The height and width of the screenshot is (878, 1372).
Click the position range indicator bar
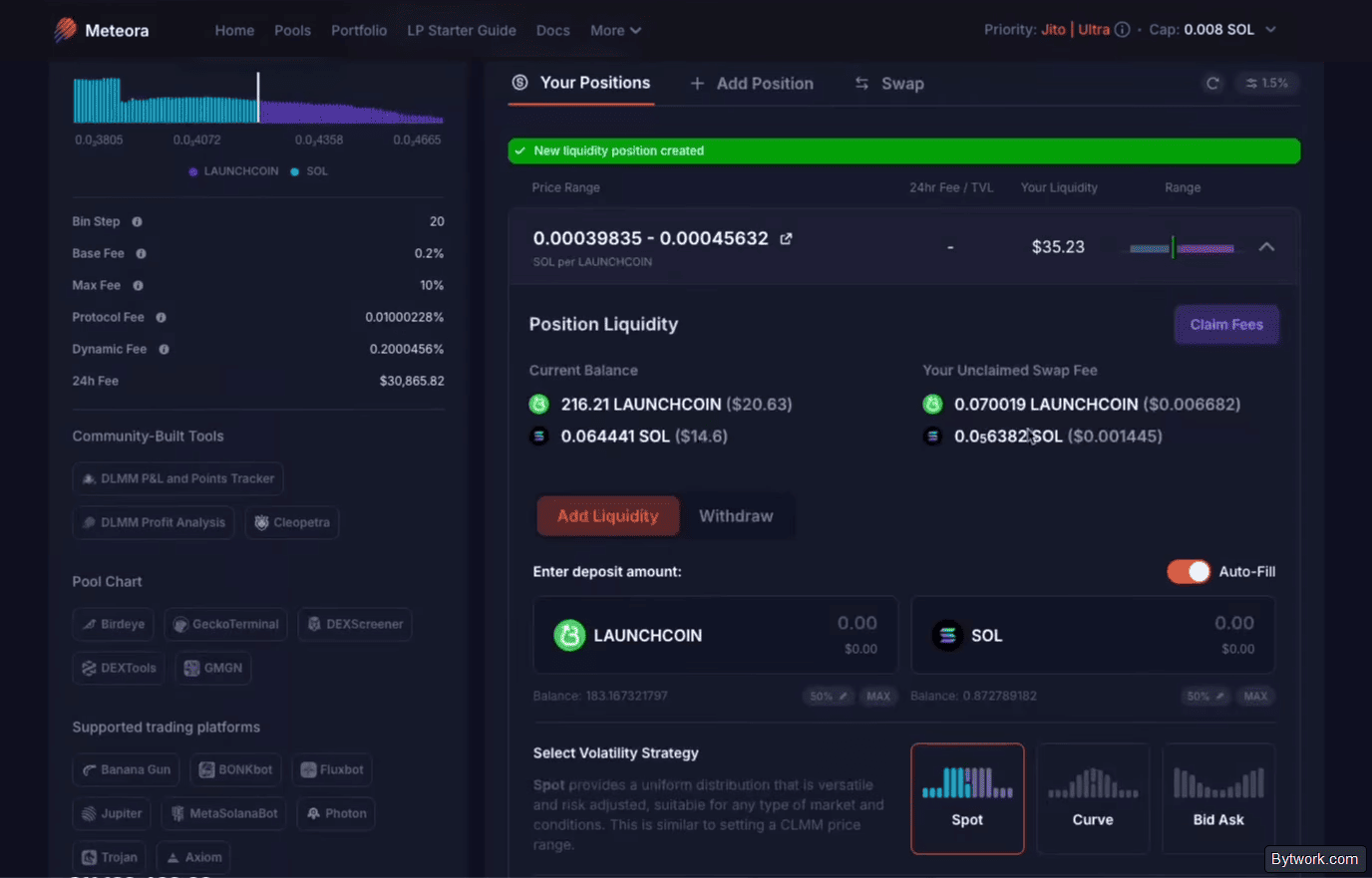pos(1183,247)
